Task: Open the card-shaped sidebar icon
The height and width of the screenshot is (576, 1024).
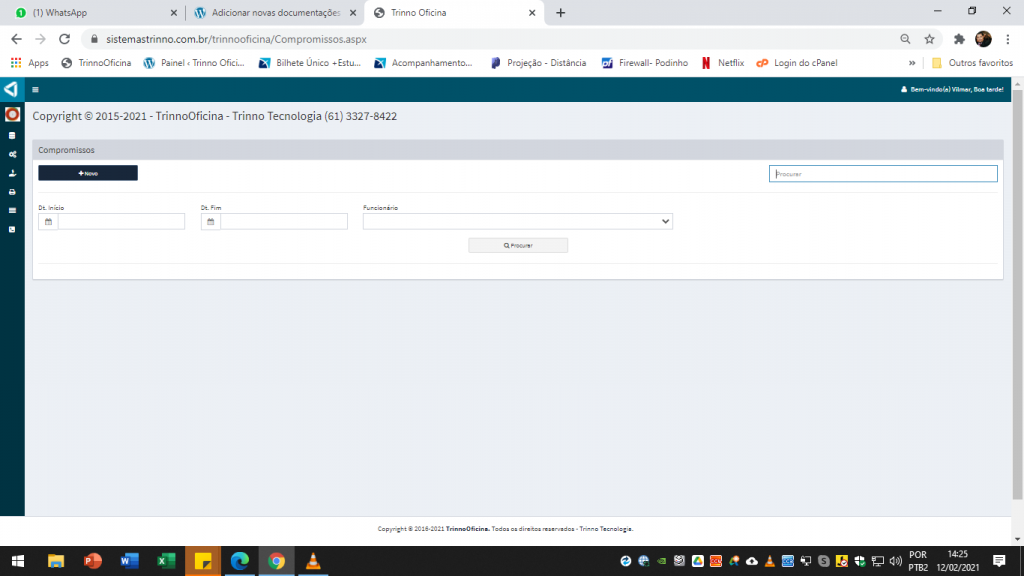Action: 12,210
